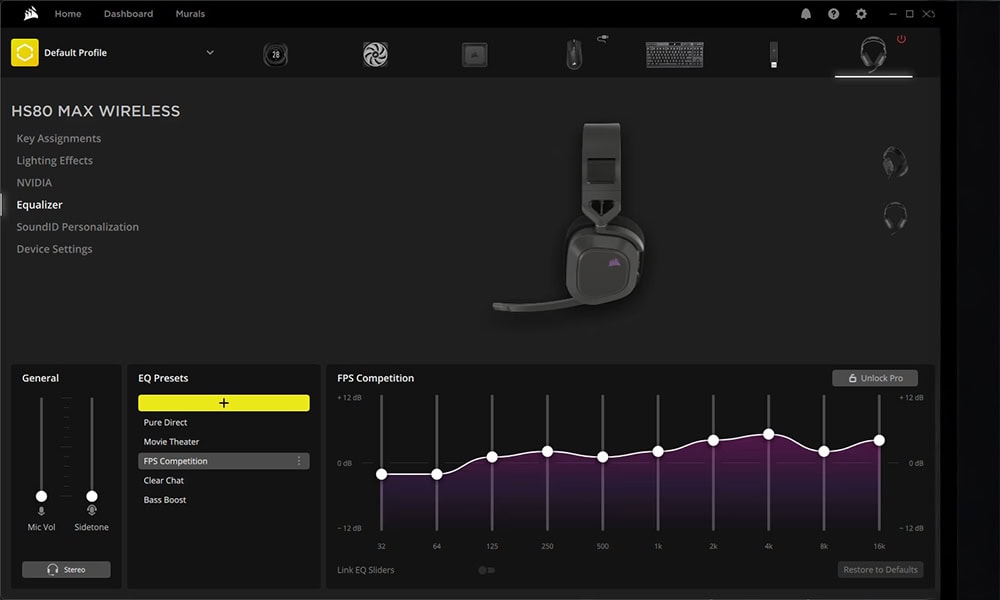
Task: Click the 2k EQ slider handle
Action: tap(714, 440)
